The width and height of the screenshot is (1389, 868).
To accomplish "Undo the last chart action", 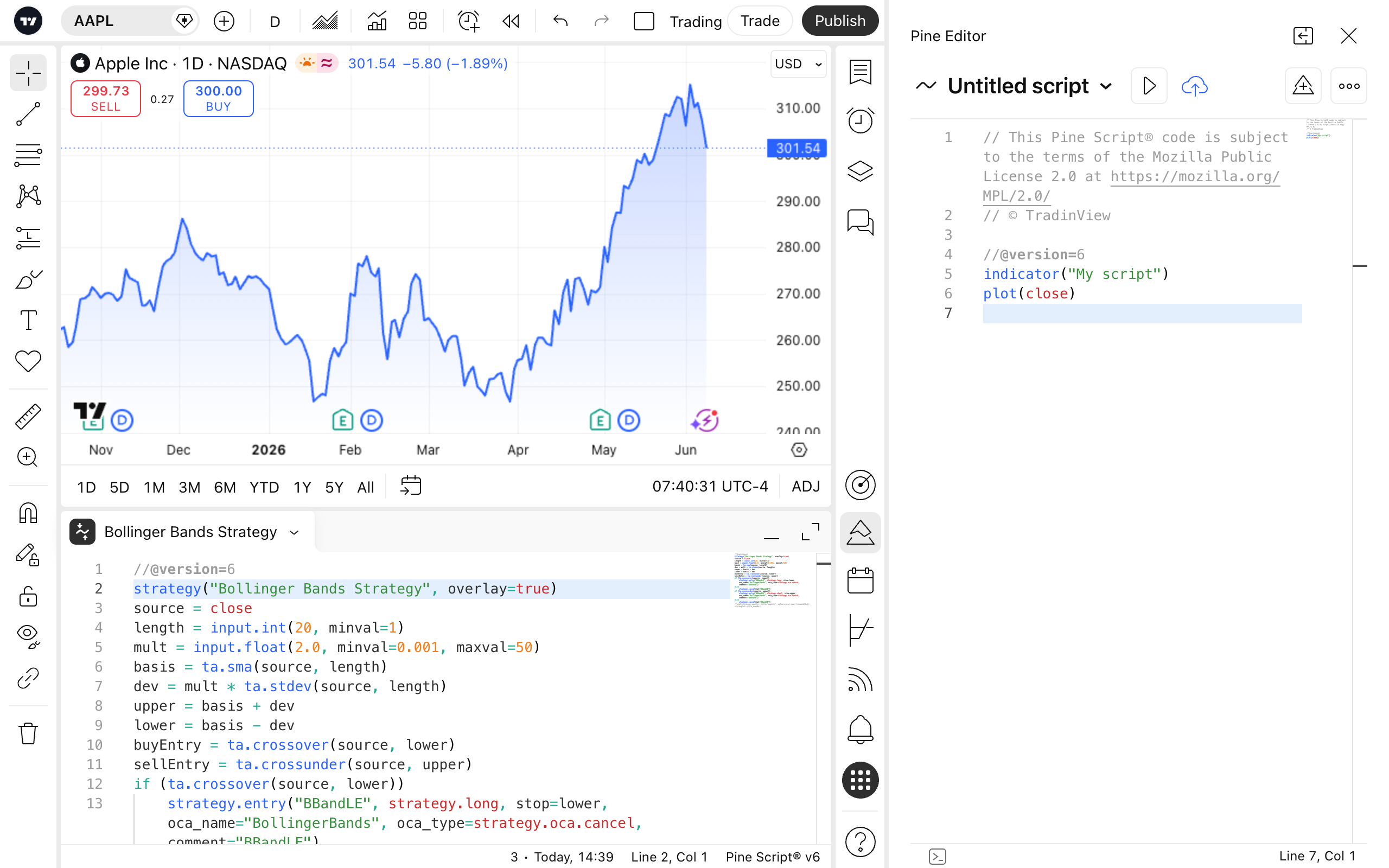I will 560,21.
